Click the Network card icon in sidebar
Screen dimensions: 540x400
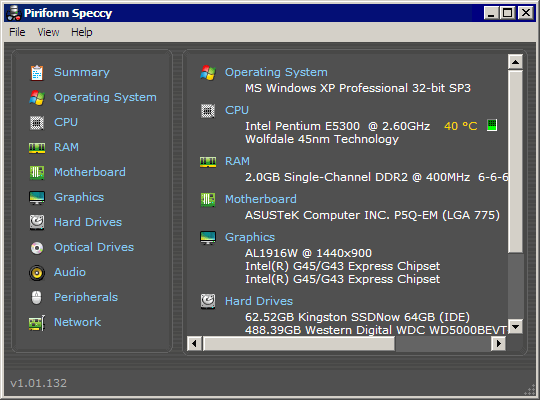(37, 323)
